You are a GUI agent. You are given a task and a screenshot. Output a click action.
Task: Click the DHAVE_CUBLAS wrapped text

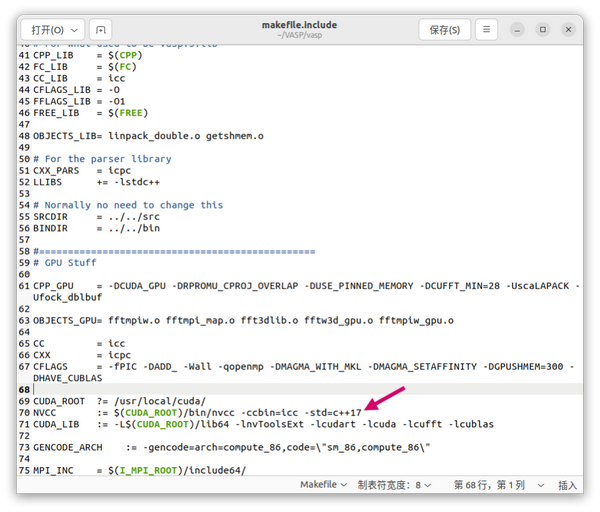click(67, 378)
